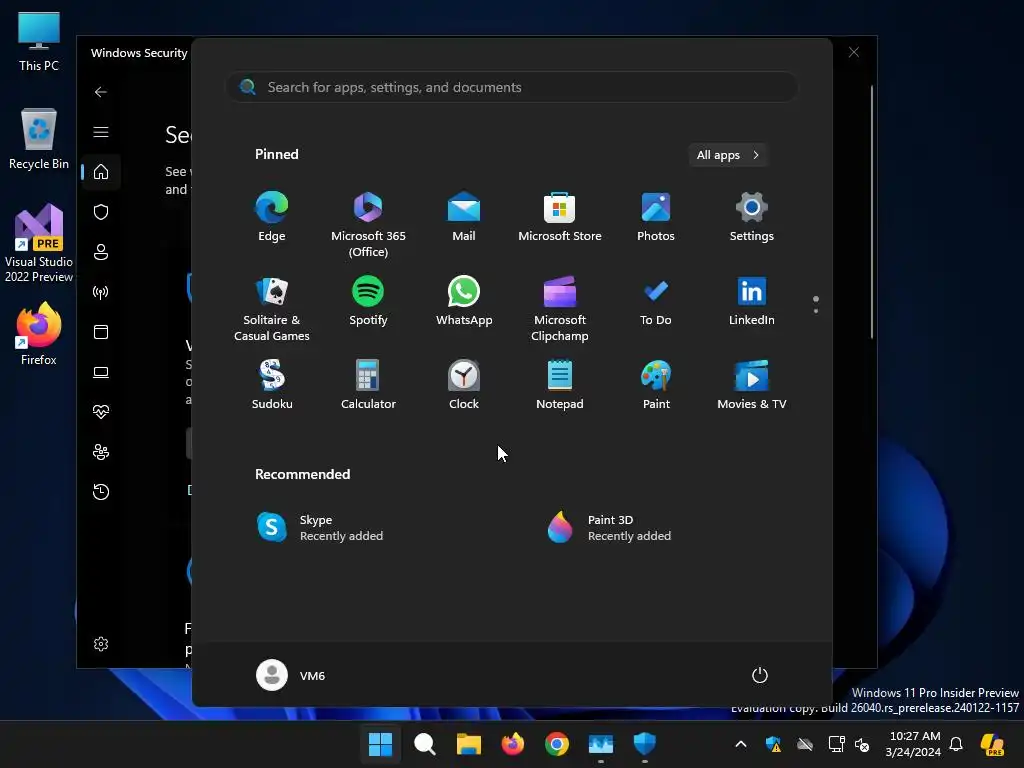Screen dimensions: 1024x768
Task: Open recommended Skype app
Action: click(x=320, y=528)
